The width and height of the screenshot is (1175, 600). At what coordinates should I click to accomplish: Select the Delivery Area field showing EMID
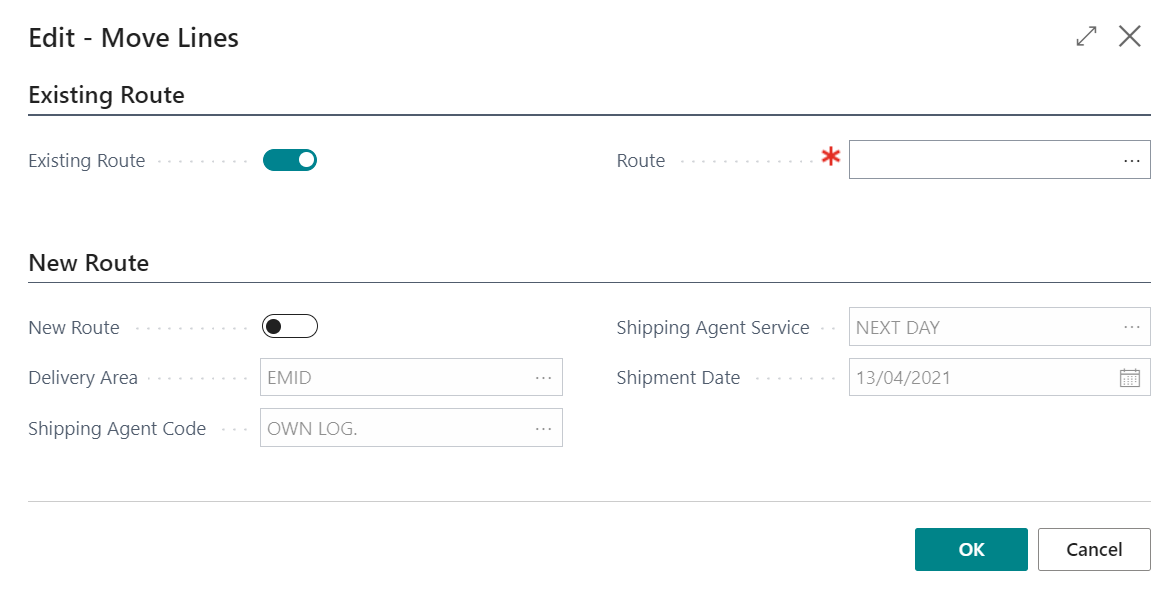point(395,378)
